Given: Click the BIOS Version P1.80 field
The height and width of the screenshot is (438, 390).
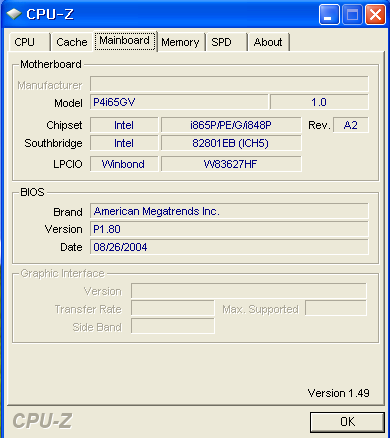Looking at the screenshot, I should click(x=229, y=229).
